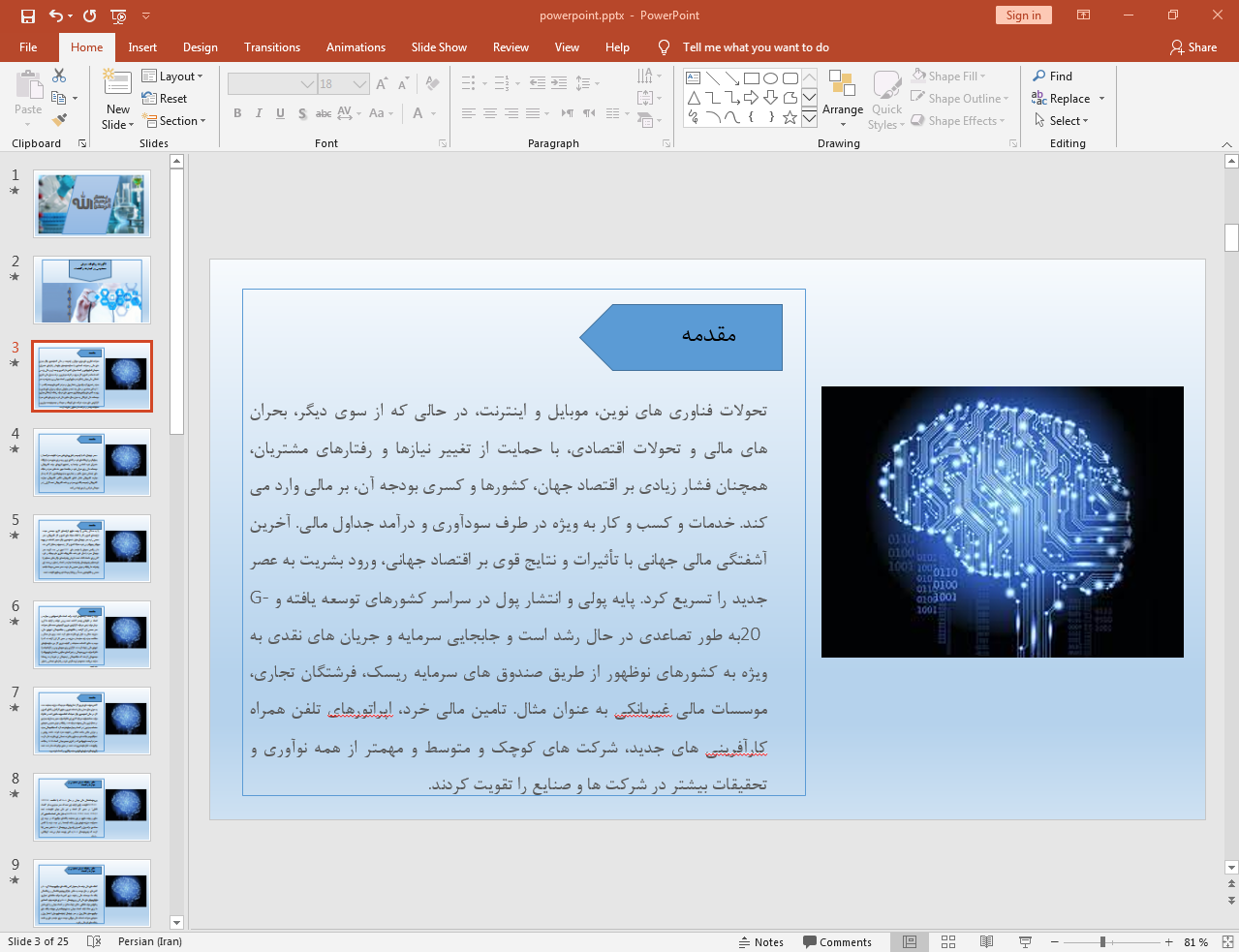Open Quick Styles gallery
This screenshot has width=1239, height=952.
pos(886,100)
